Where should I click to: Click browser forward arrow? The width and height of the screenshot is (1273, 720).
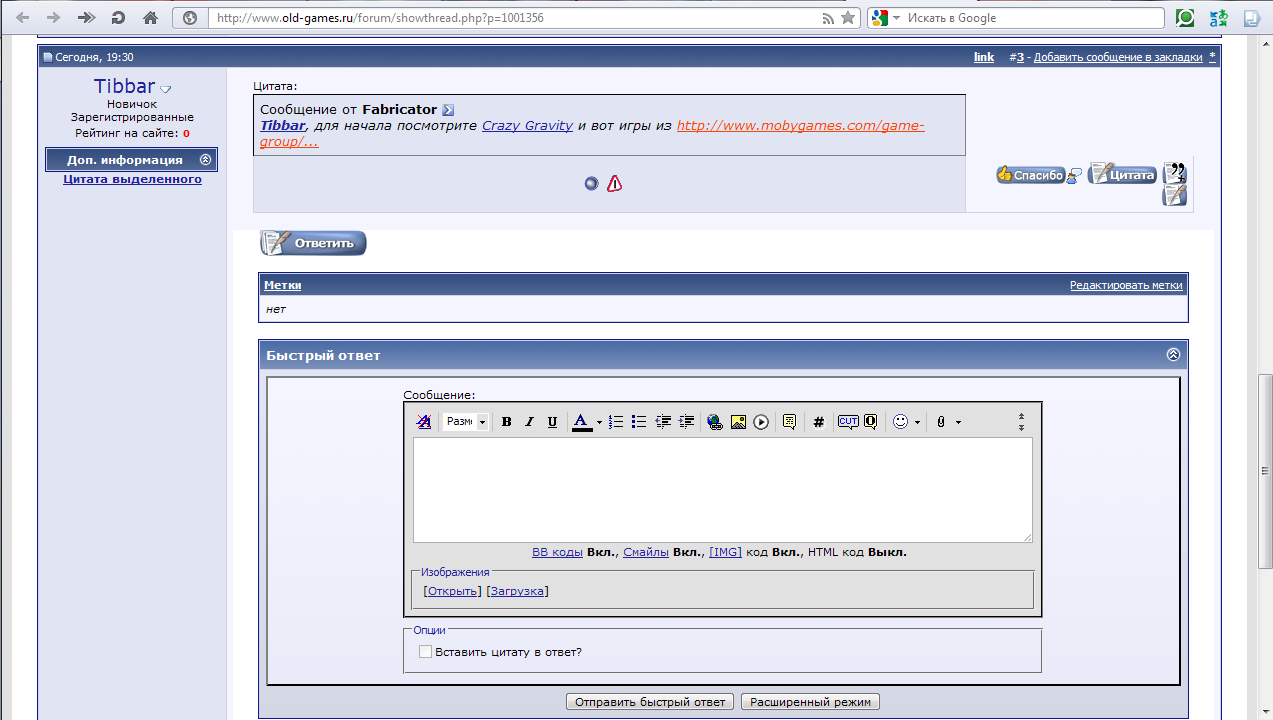point(54,18)
